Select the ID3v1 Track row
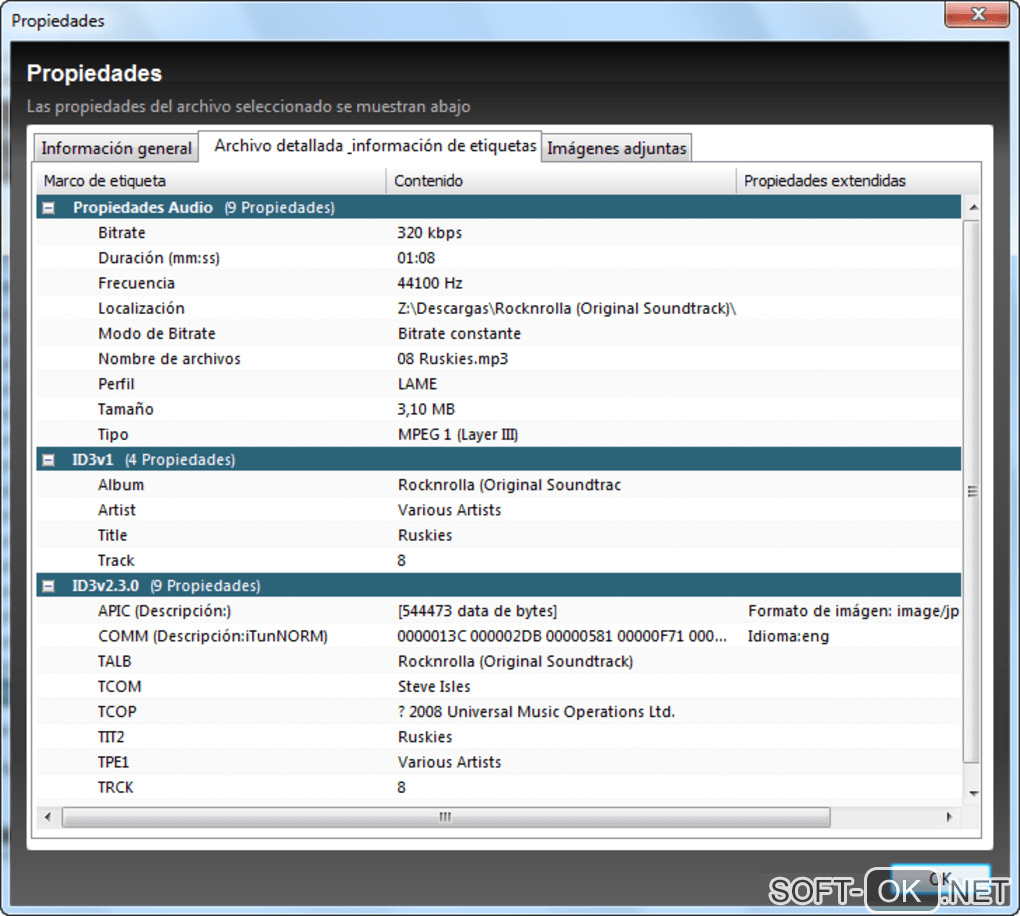The height and width of the screenshot is (916, 1020). pos(498,561)
